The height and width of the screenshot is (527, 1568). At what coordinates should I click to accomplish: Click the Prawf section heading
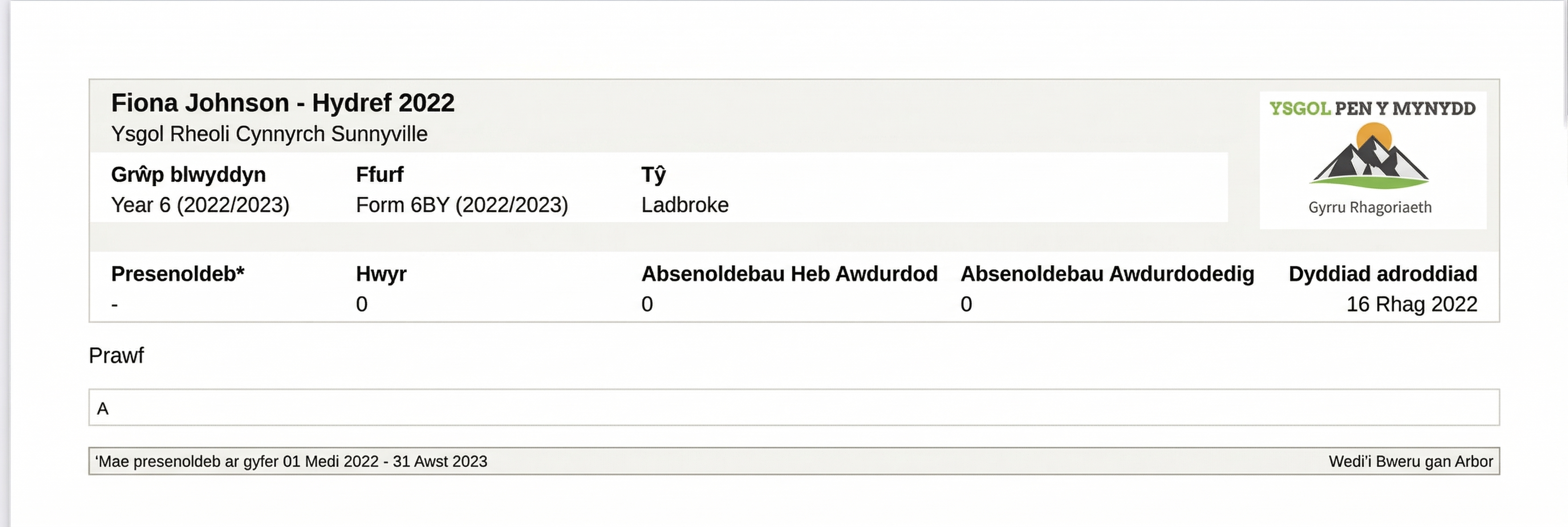tap(116, 355)
